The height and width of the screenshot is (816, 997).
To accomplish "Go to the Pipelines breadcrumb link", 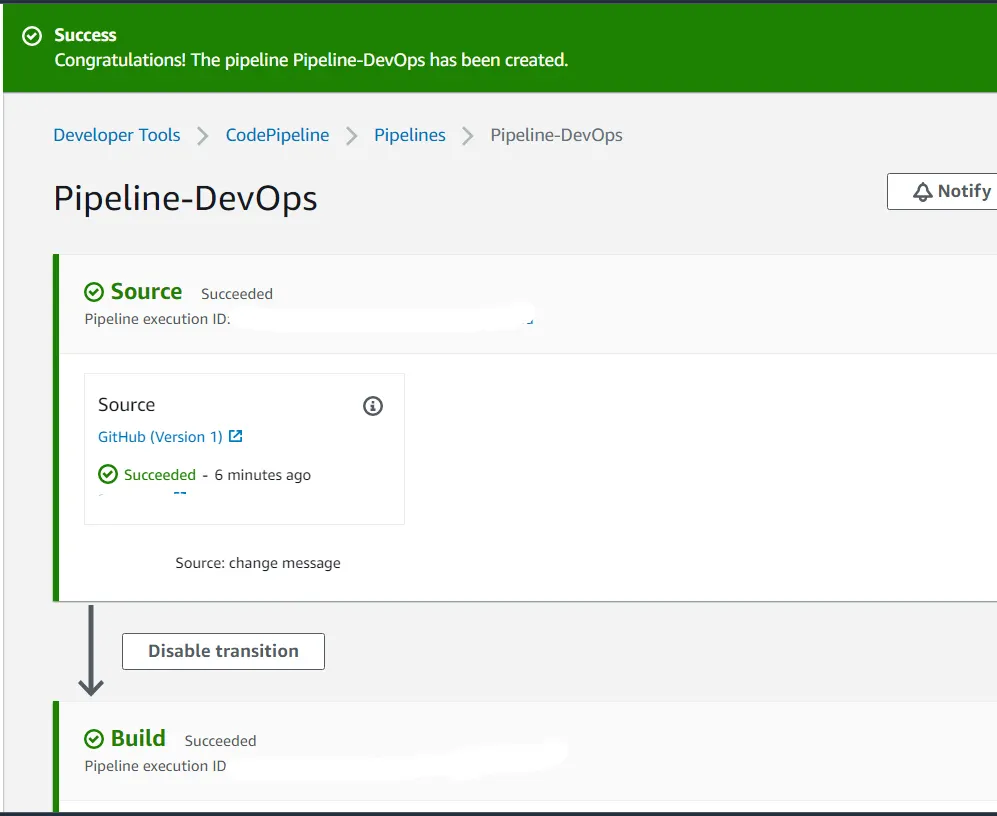I will click(409, 135).
